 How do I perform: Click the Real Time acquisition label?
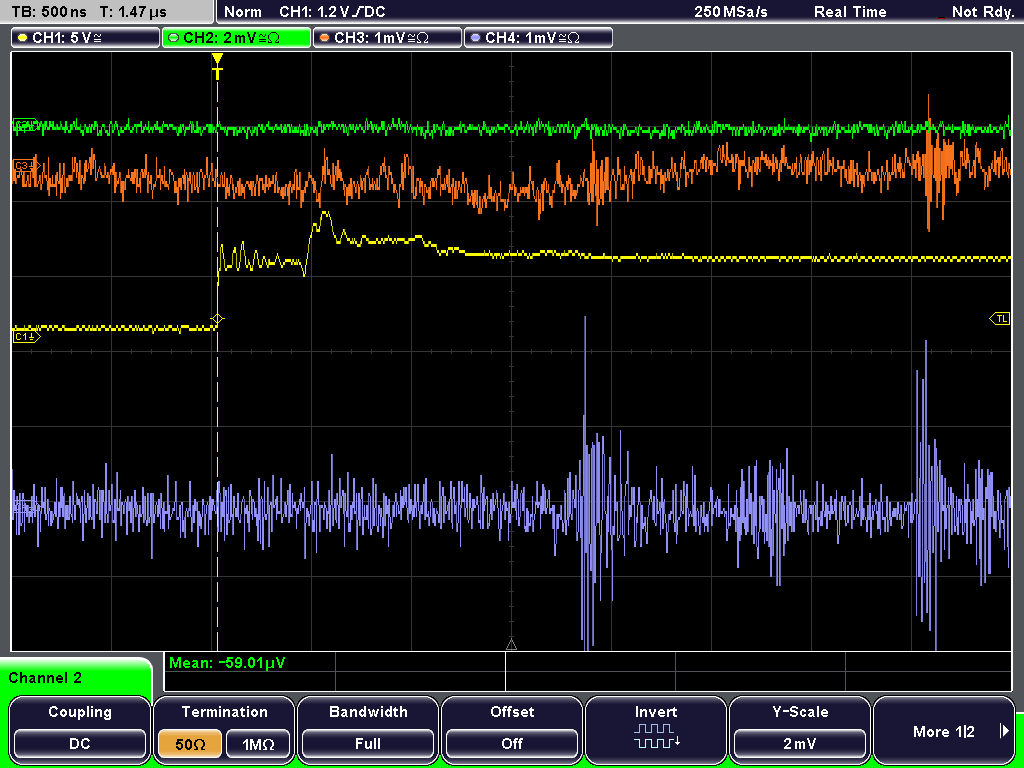[x=850, y=12]
